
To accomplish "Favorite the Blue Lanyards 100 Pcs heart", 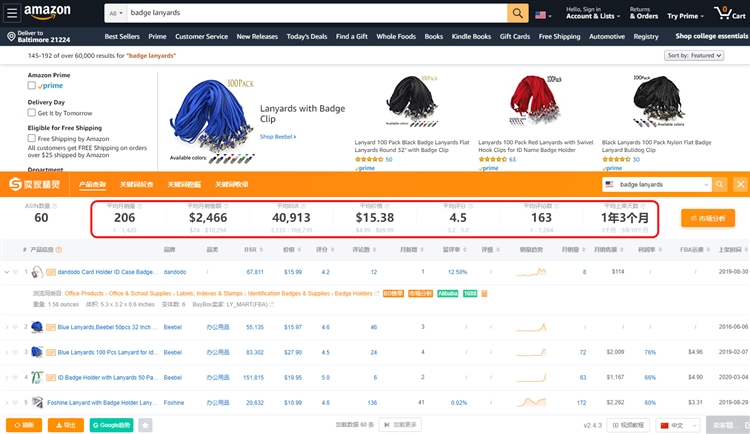I will pos(15,352).
